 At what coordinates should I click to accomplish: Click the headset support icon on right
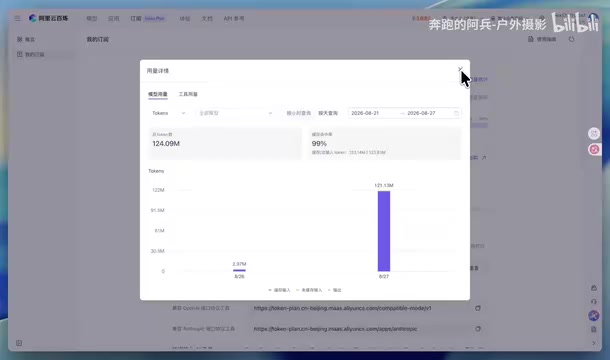click(594, 302)
